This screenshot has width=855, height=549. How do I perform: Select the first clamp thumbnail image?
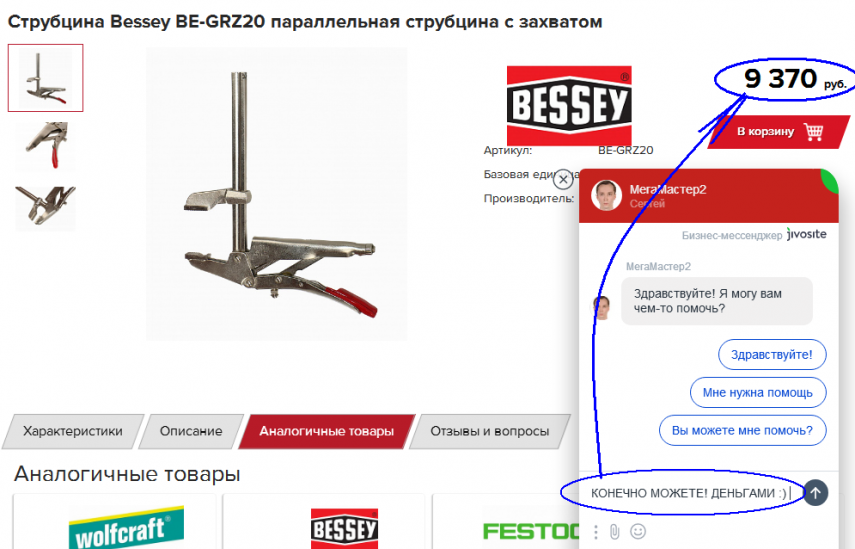point(46,78)
